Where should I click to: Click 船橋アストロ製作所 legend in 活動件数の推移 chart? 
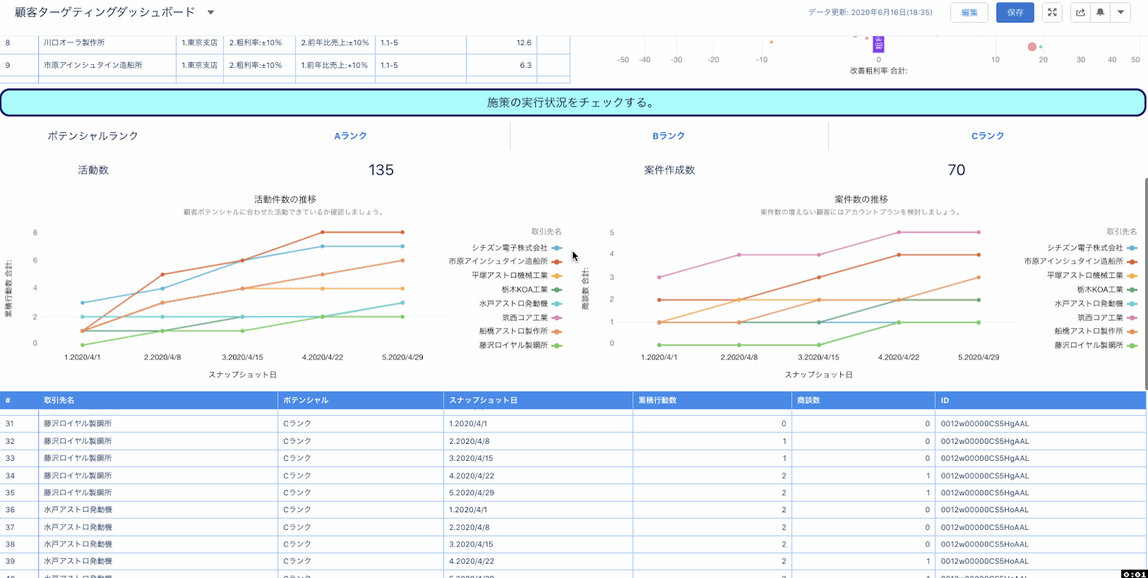coord(521,331)
